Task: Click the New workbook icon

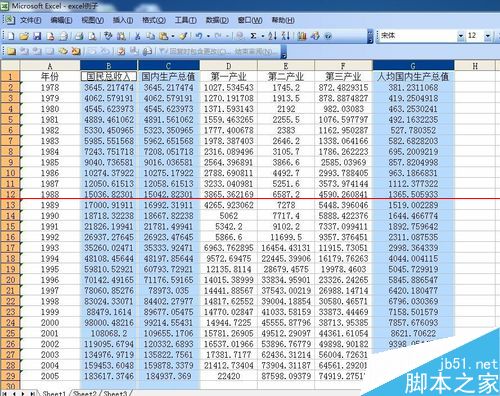Action: point(11,36)
